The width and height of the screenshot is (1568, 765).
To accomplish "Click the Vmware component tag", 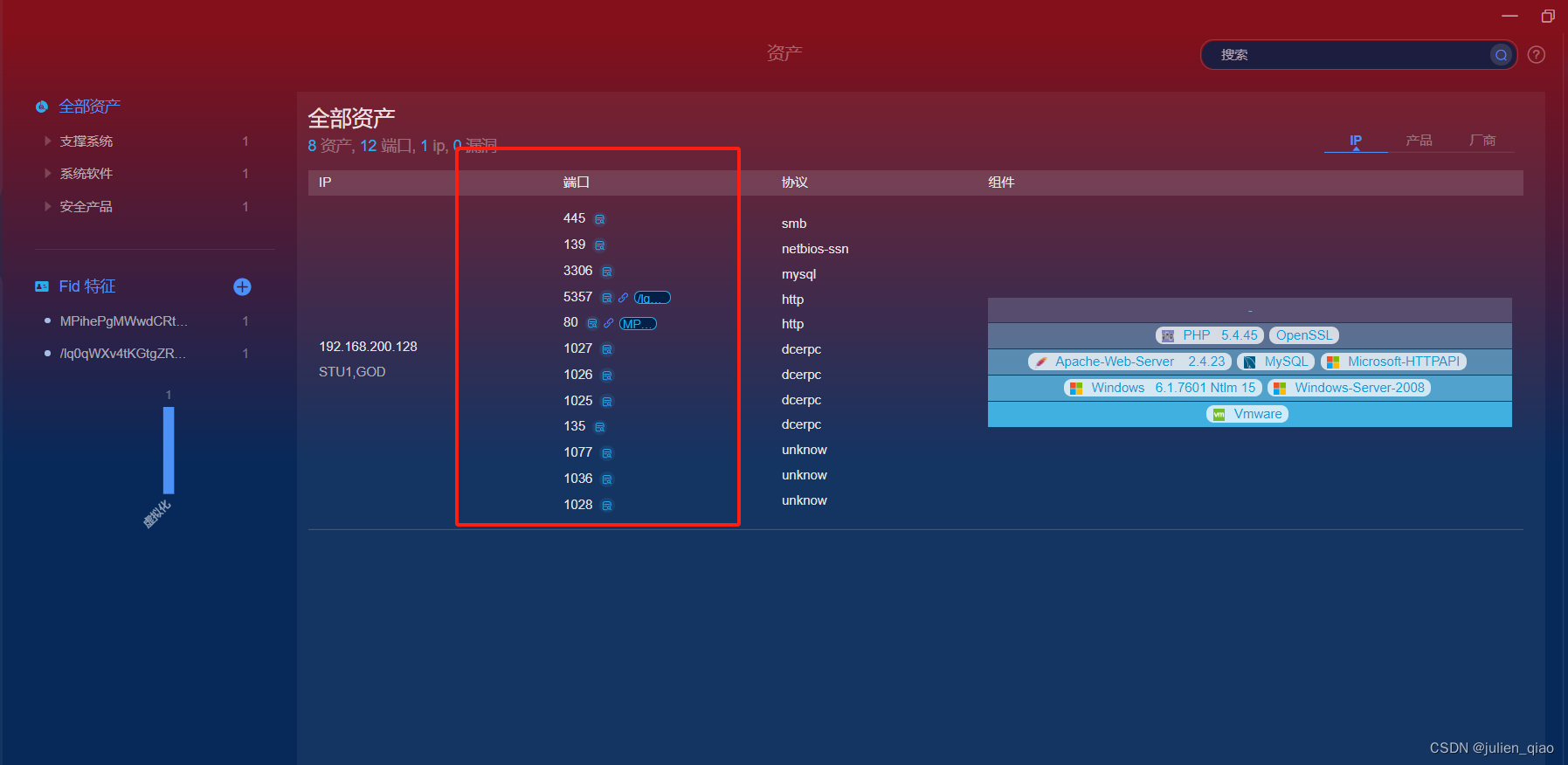I will 1247,414.
